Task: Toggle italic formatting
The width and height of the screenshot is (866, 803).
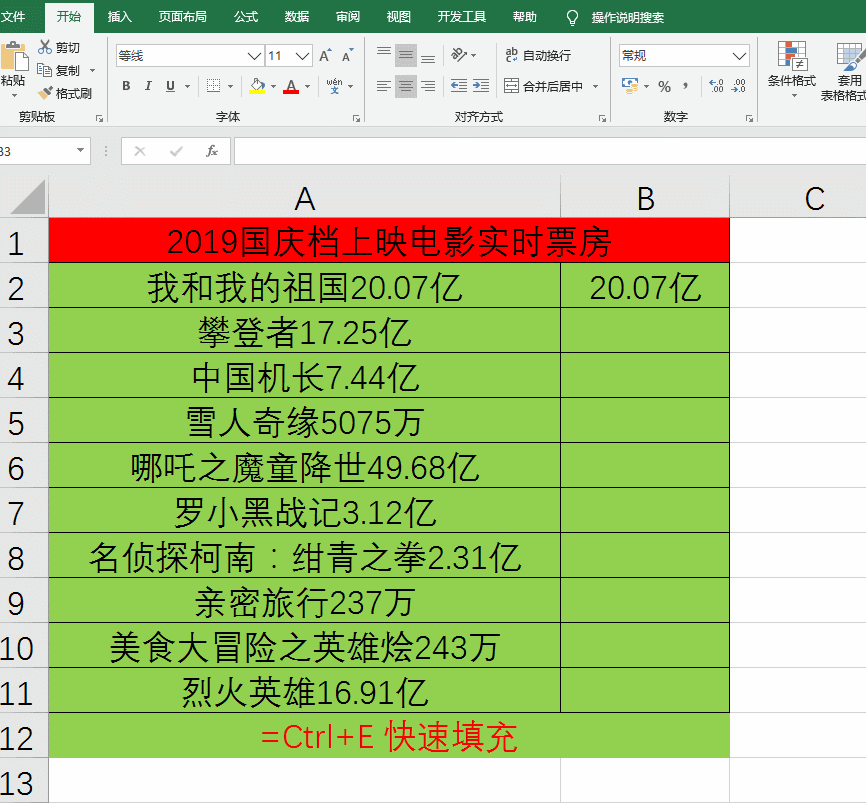Action: click(148, 86)
